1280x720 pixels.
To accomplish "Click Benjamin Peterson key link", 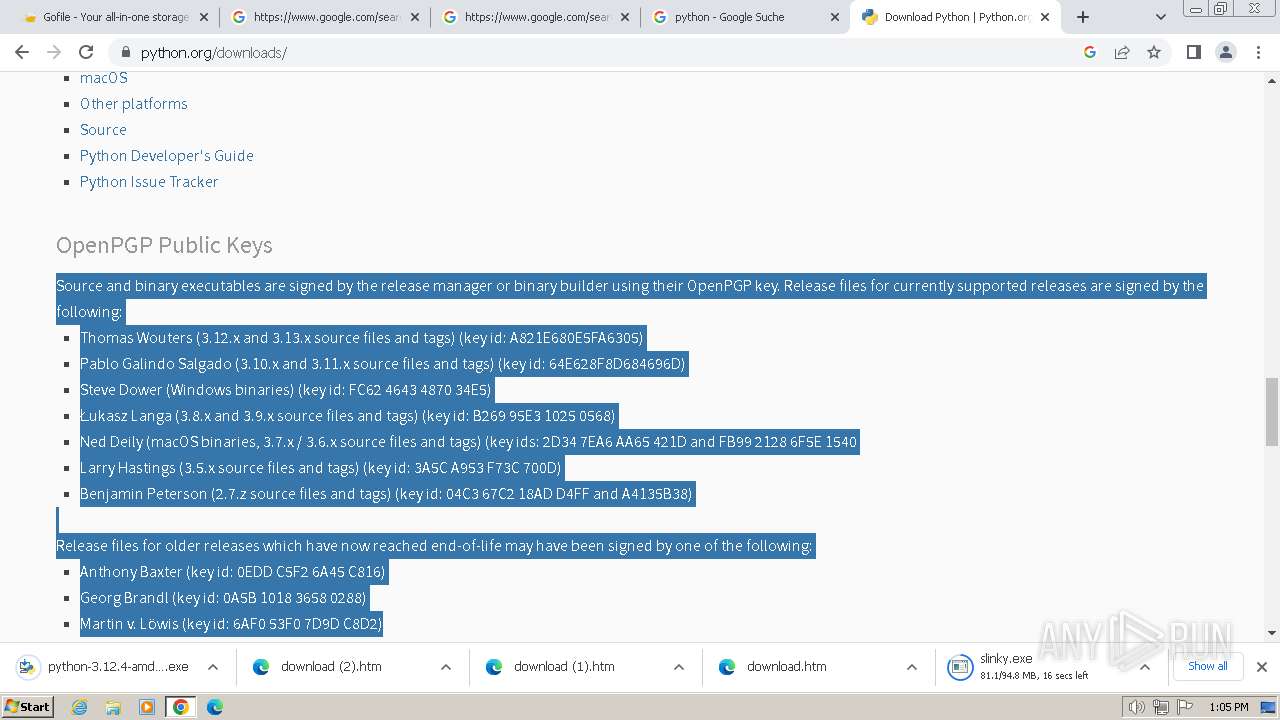I will click(x=386, y=494).
